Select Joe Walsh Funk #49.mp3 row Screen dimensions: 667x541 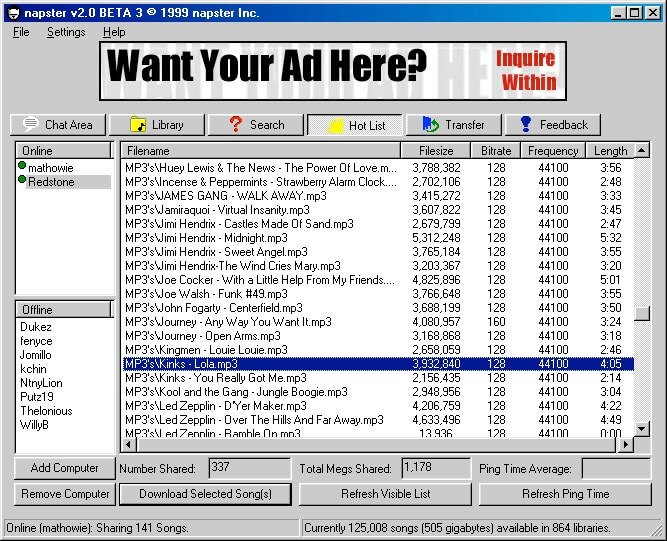378,294
